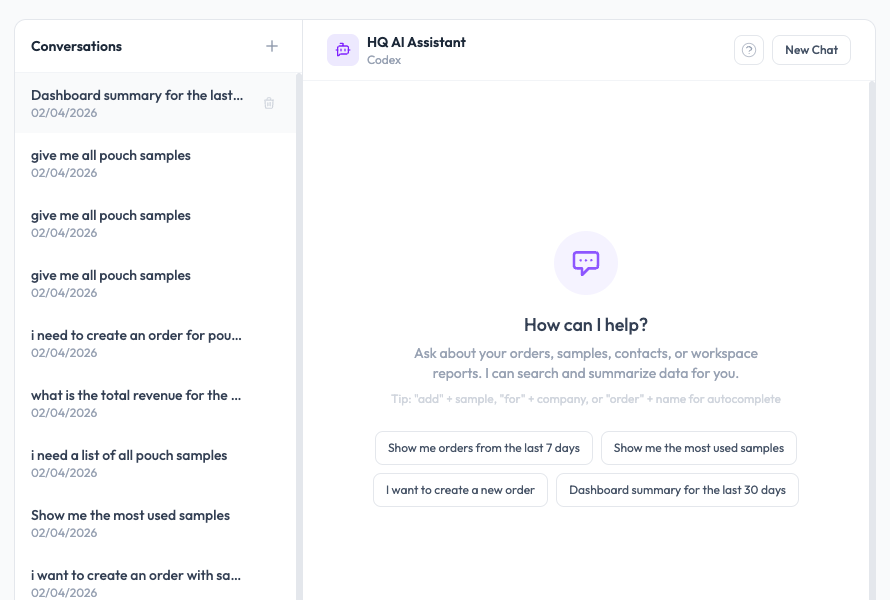
Task: Click the New Chat button
Action: point(810,49)
